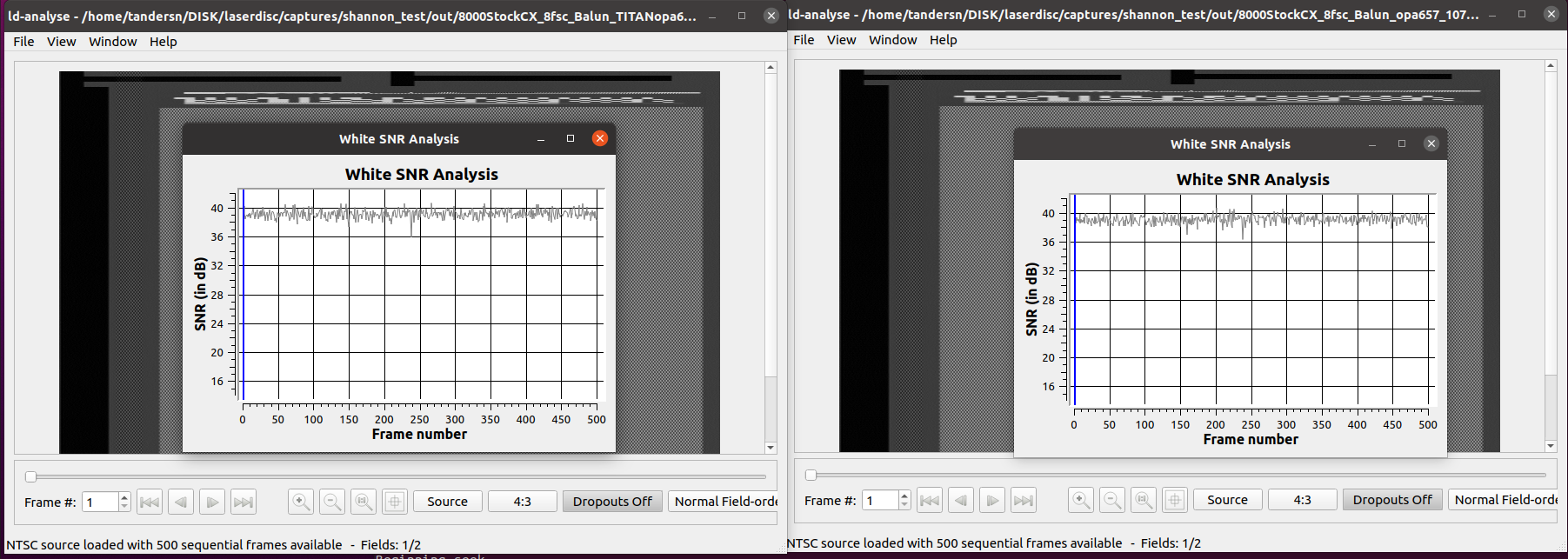Zoom in on left window's frame view
Screen dimensions: 1568x559
tap(301, 502)
